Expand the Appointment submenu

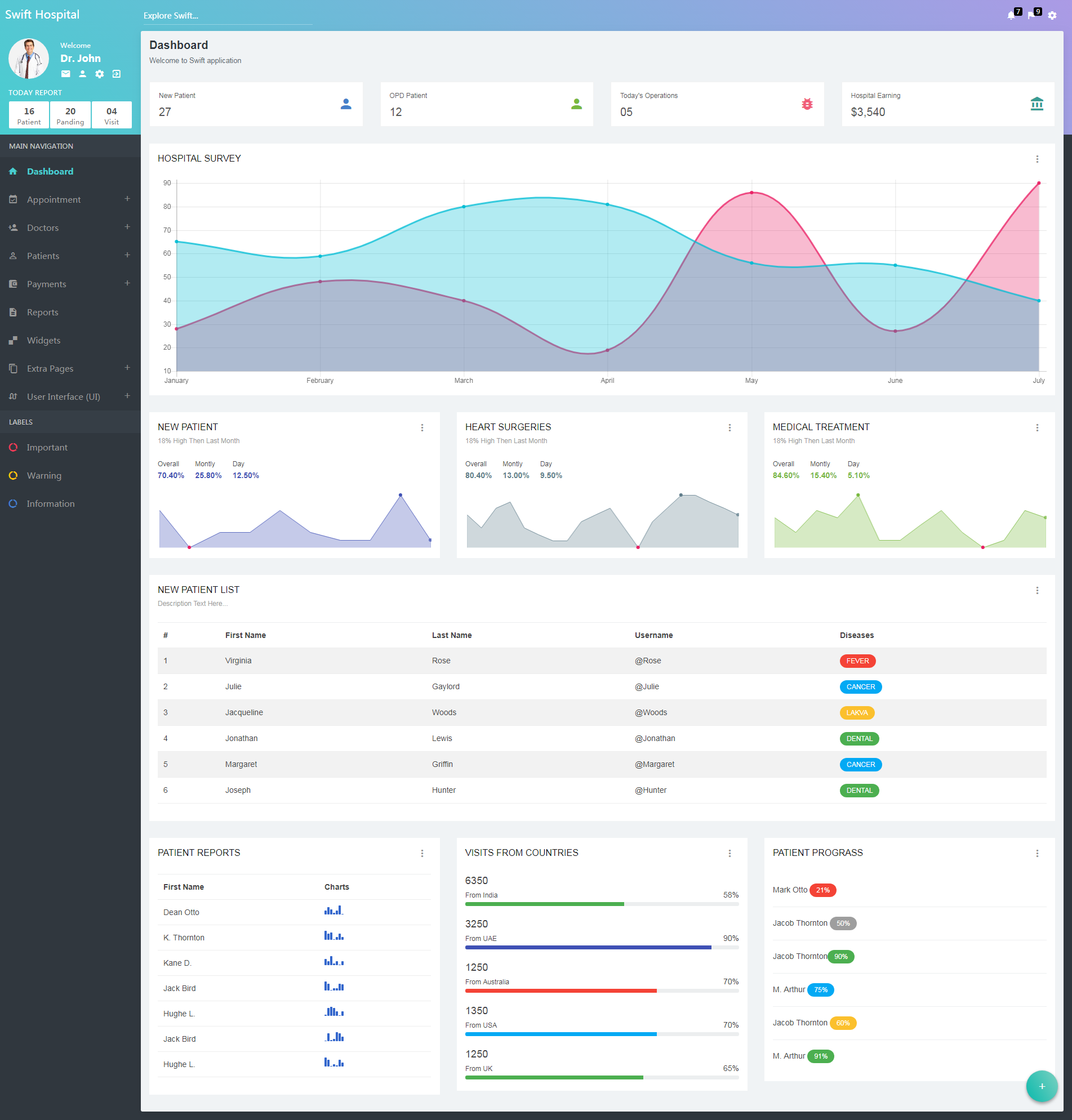pyautogui.click(x=127, y=199)
